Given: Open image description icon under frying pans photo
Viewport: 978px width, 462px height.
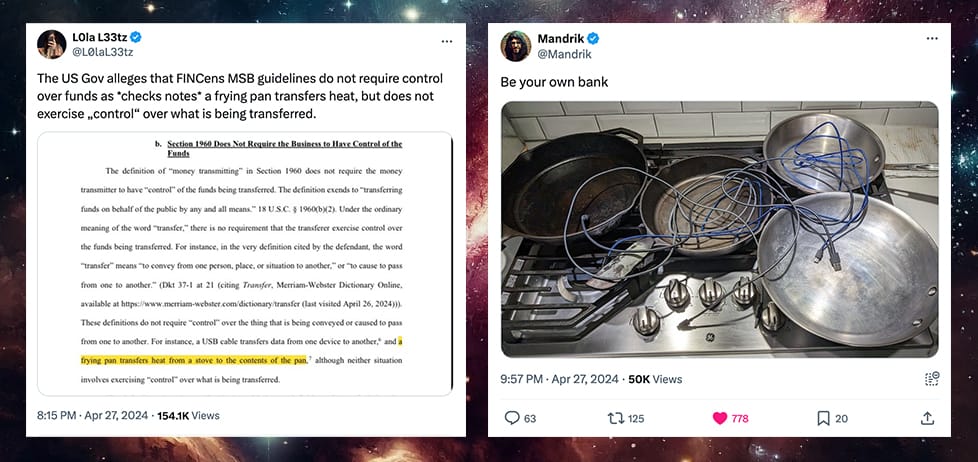Looking at the screenshot, I should coord(932,378).
